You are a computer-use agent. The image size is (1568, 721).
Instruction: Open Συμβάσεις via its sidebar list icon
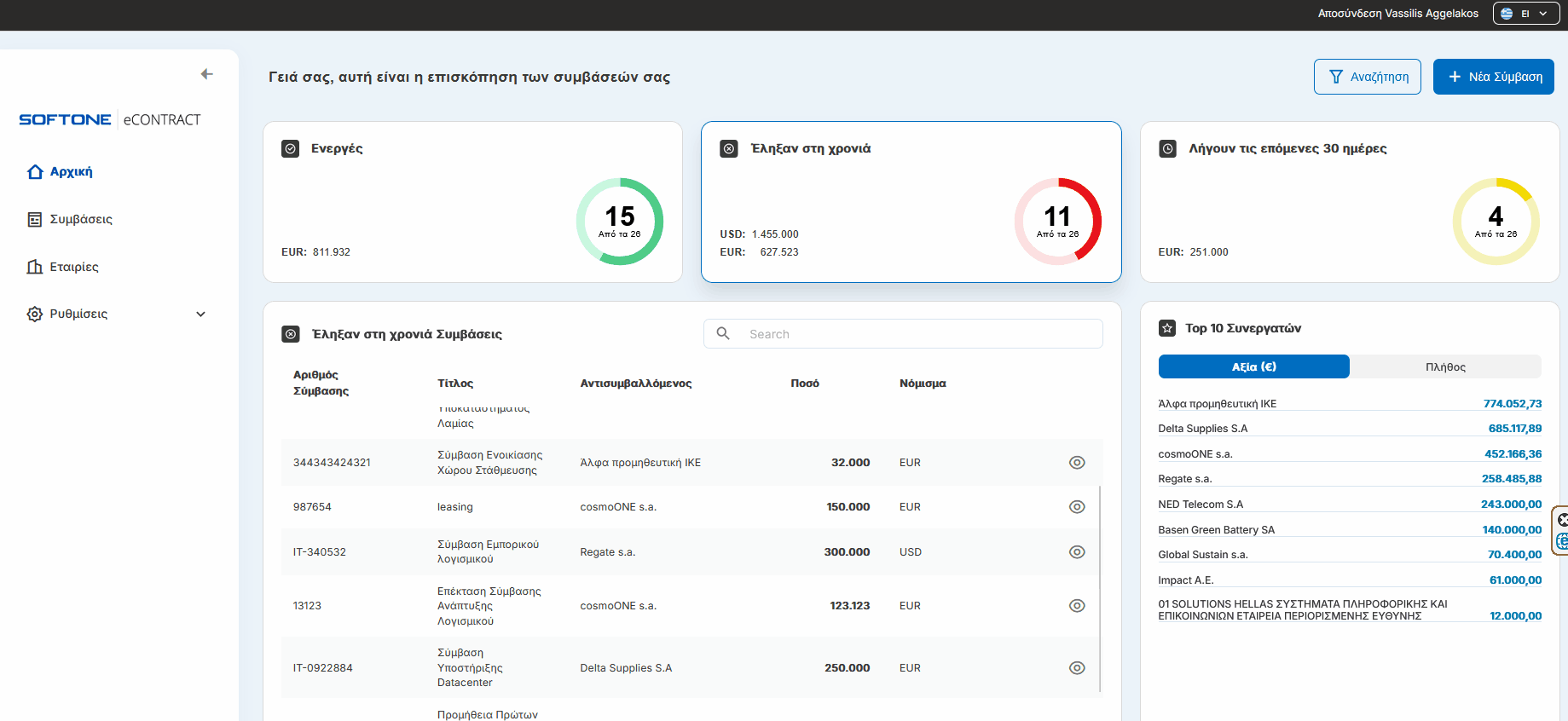(x=35, y=220)
